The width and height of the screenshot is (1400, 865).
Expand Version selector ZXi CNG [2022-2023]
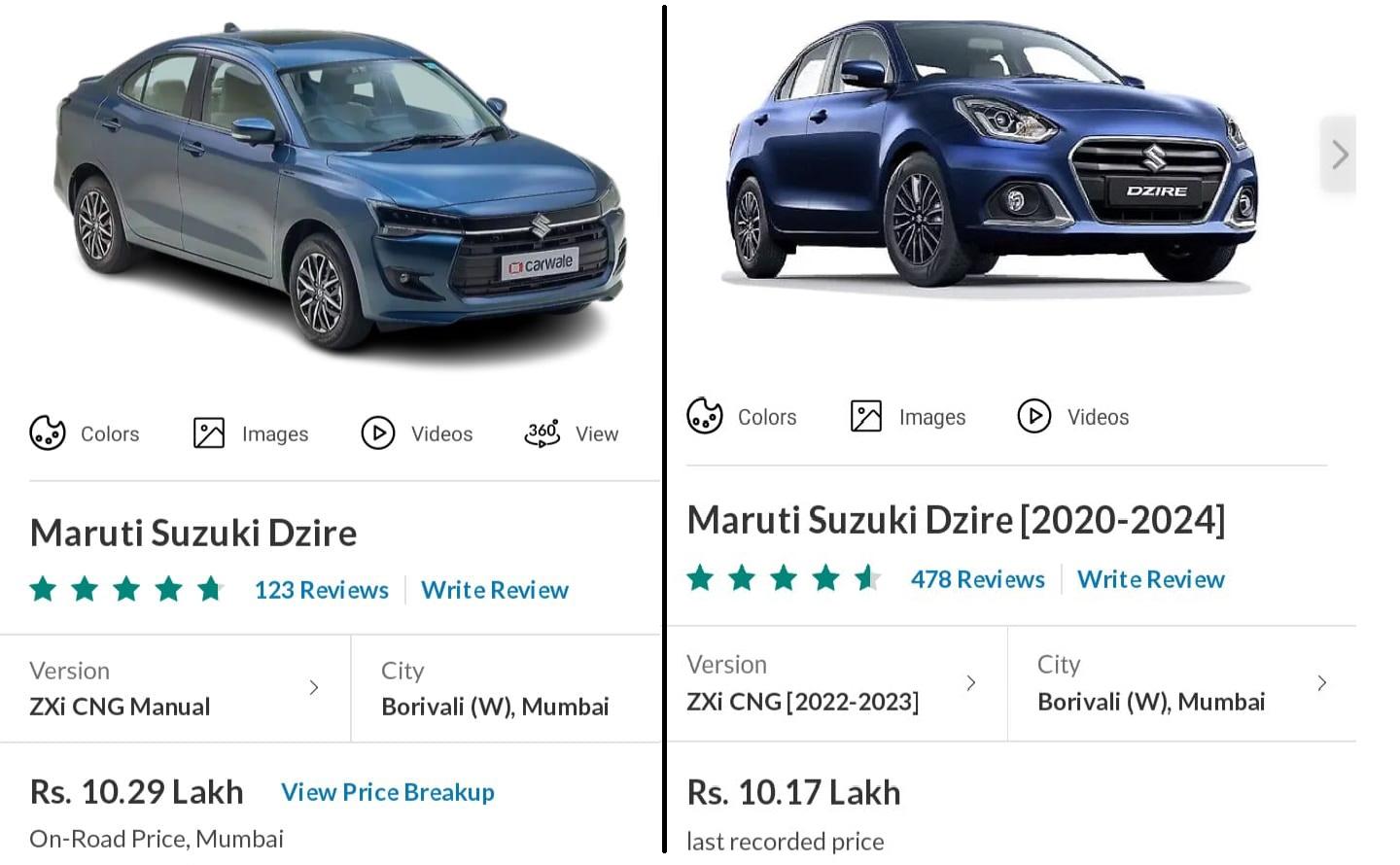pyautogui.click(x=837, y=683)
